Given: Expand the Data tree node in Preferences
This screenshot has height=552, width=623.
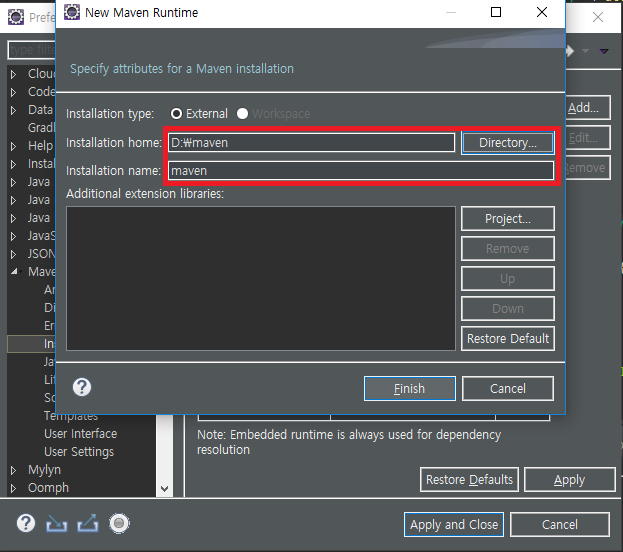Looking at the screenshot, I should 14,110.
